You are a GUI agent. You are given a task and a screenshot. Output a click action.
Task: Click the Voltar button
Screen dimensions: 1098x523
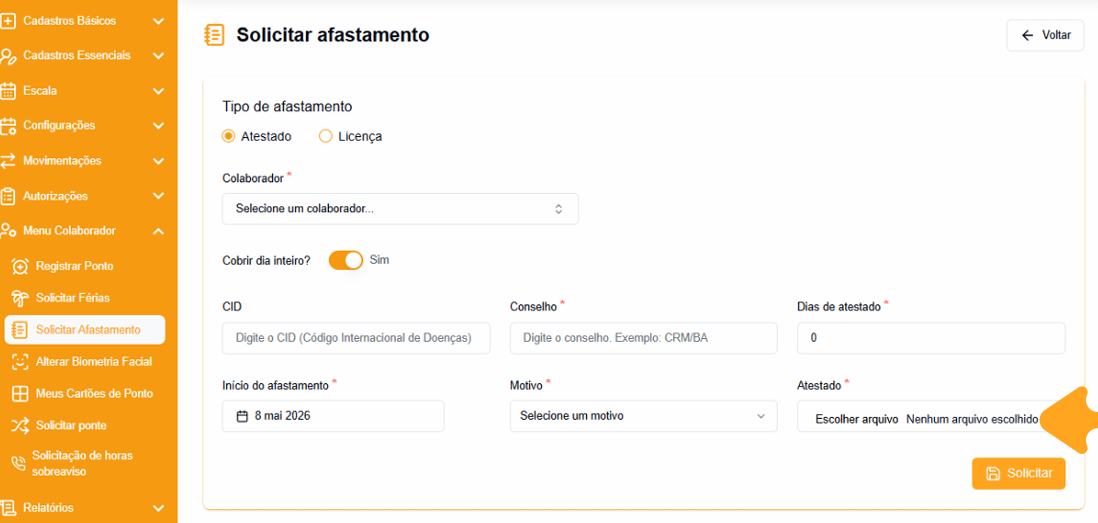[1045, 36]
